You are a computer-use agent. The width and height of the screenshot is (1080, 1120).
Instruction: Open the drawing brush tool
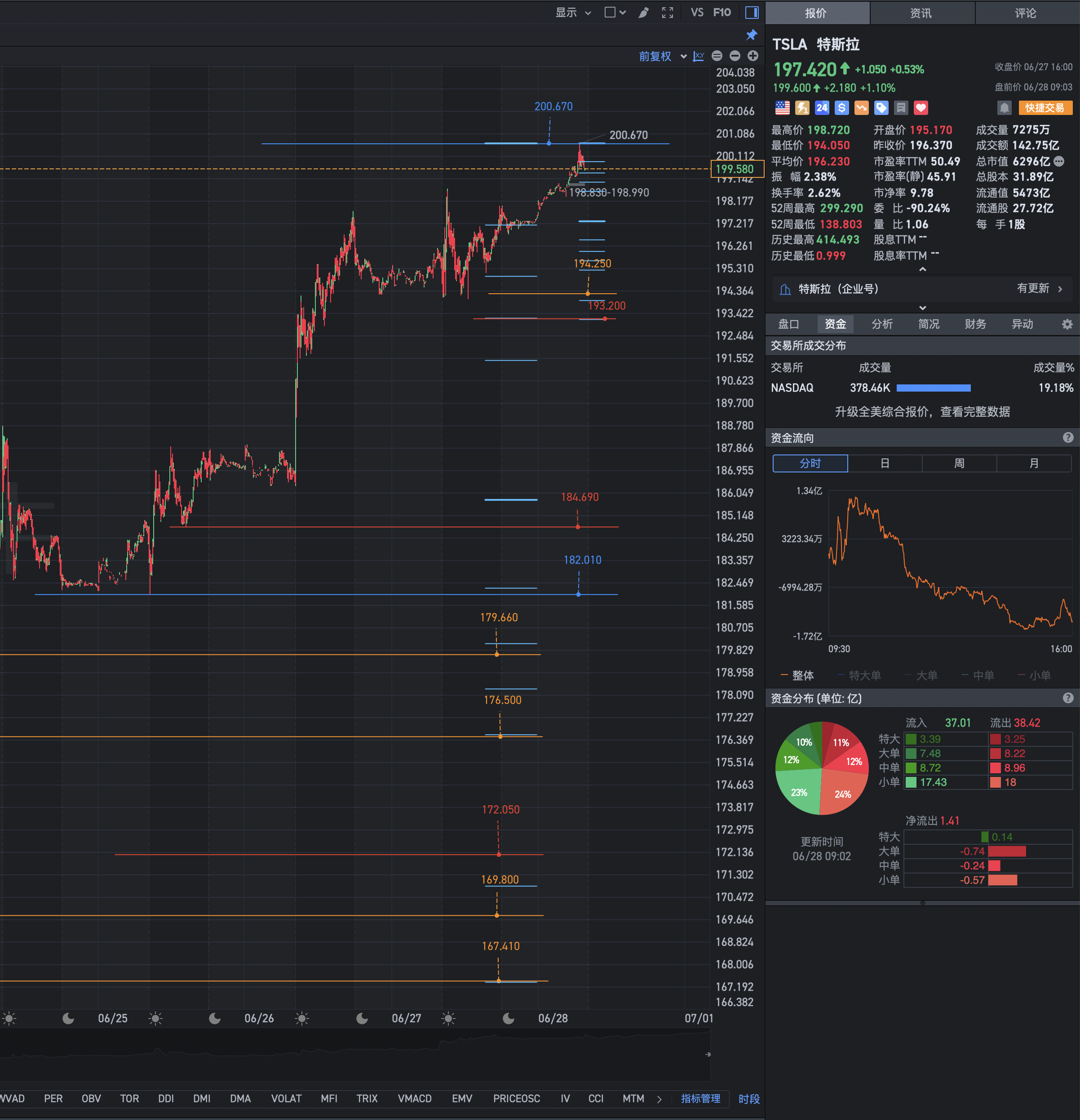coord(643,13)
